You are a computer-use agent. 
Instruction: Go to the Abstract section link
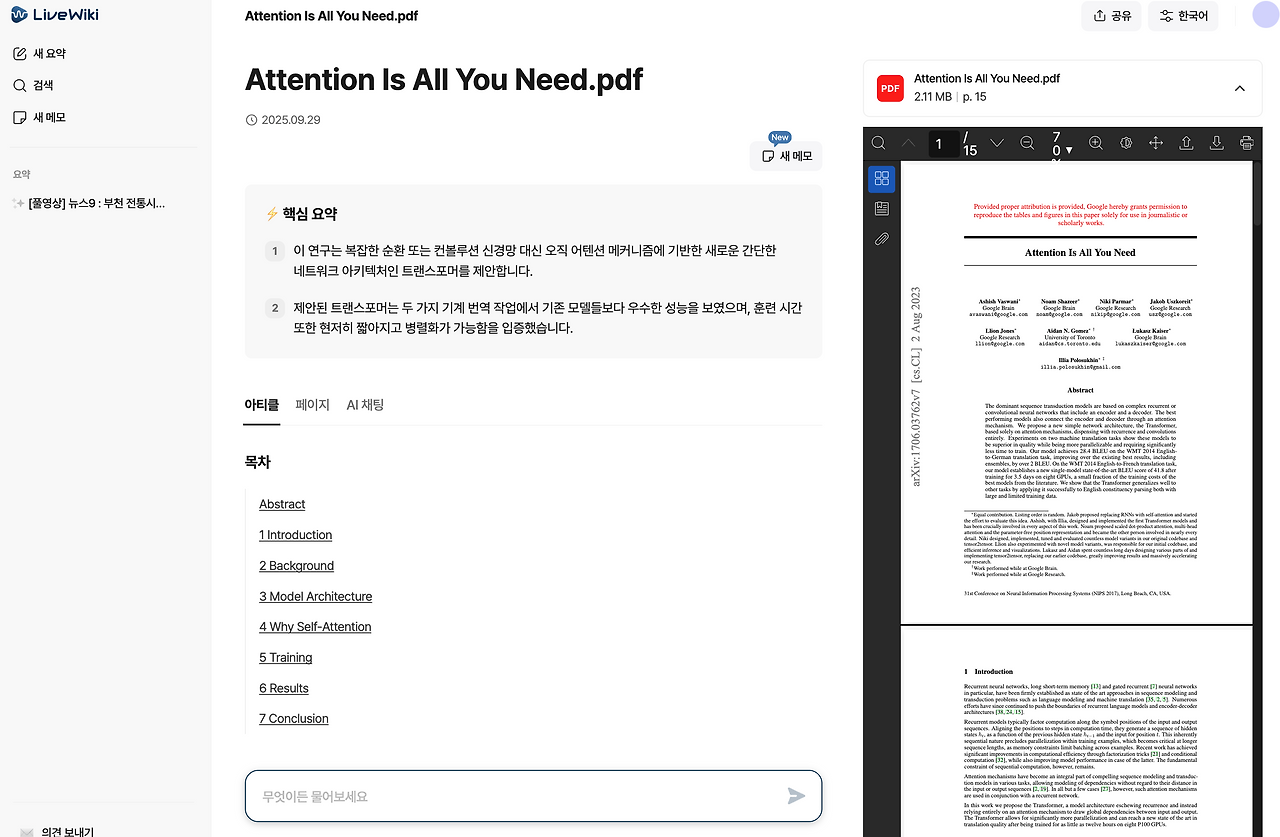click(x=282, y=504)
